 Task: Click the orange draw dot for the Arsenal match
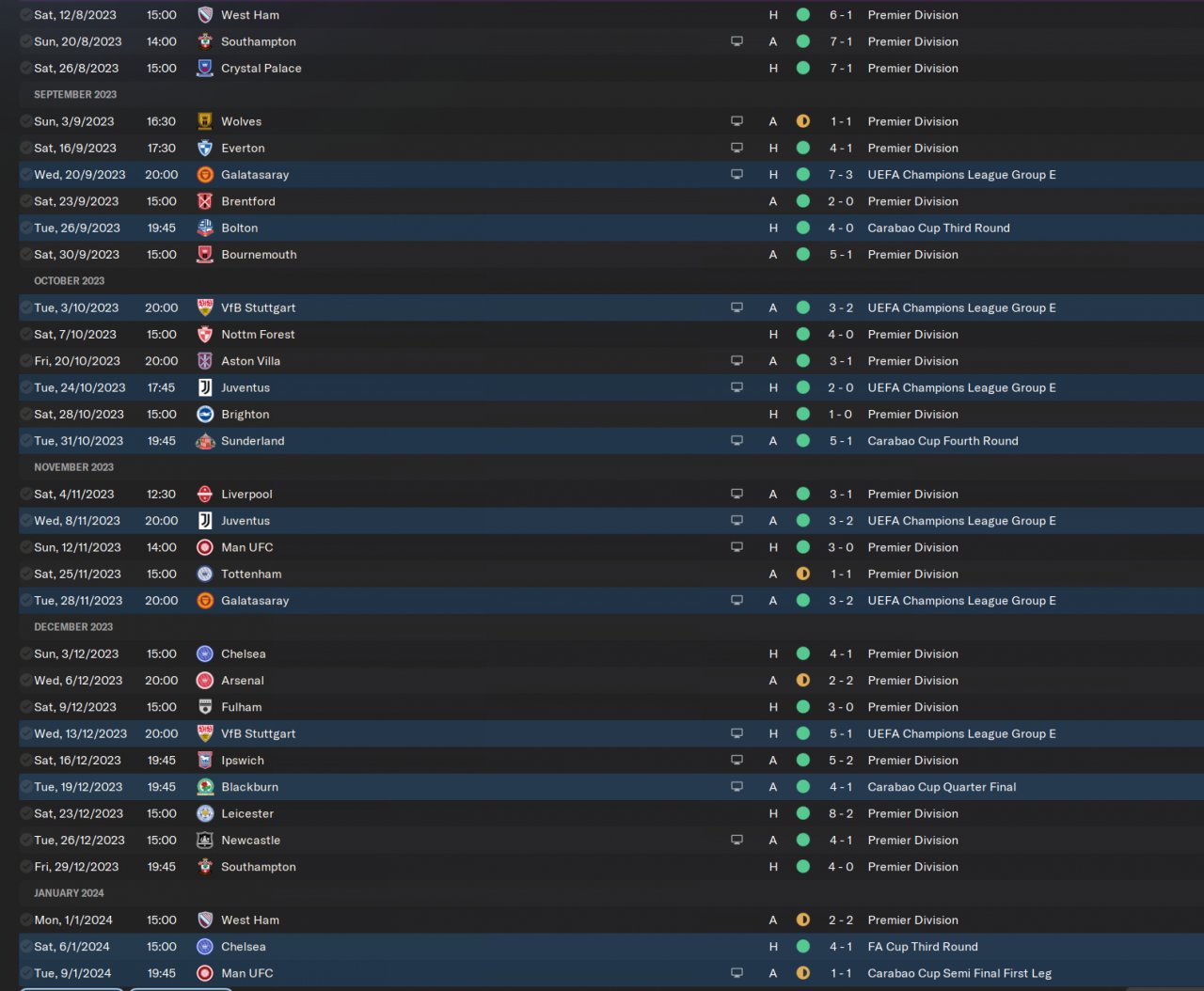802,681
